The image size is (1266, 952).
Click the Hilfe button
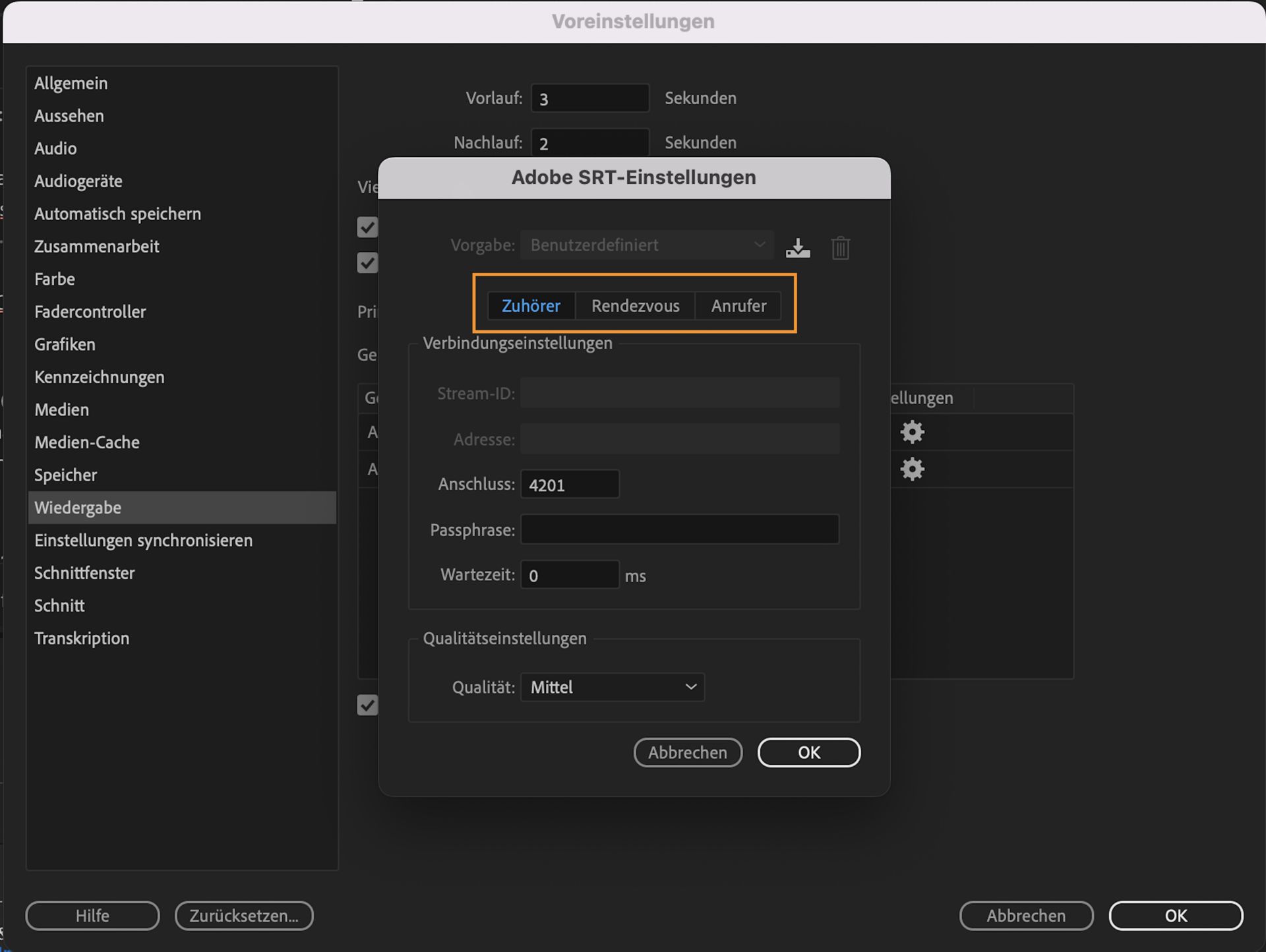point(92,916)
